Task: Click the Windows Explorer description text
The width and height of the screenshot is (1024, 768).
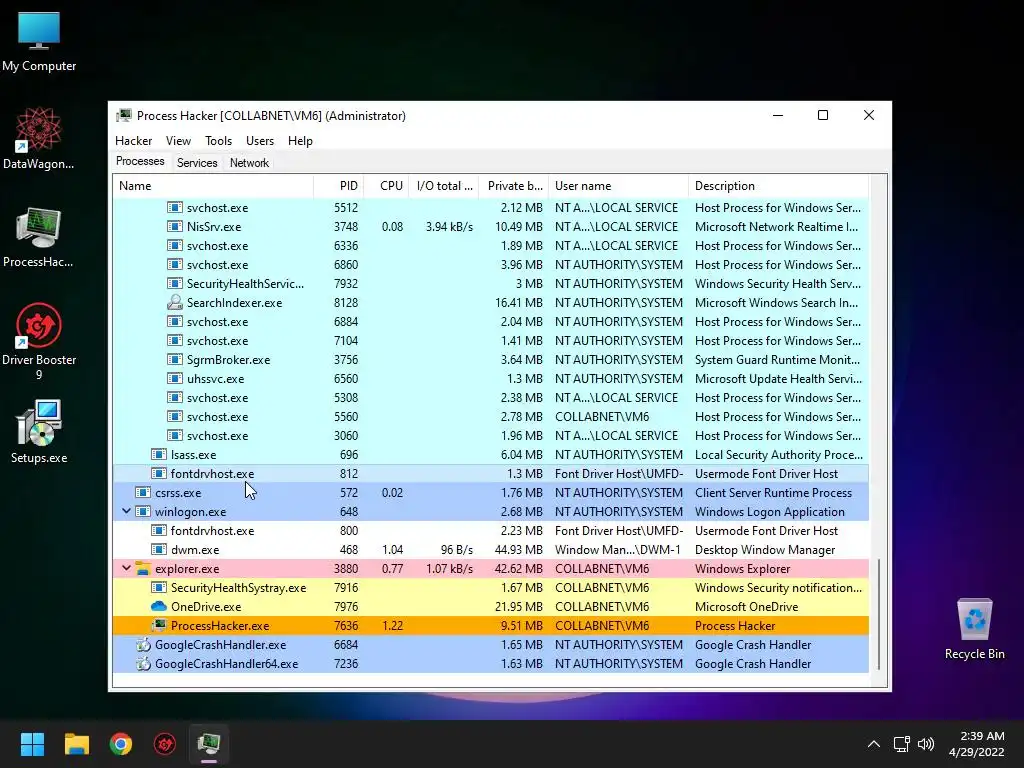Action: tap(743, 569)
